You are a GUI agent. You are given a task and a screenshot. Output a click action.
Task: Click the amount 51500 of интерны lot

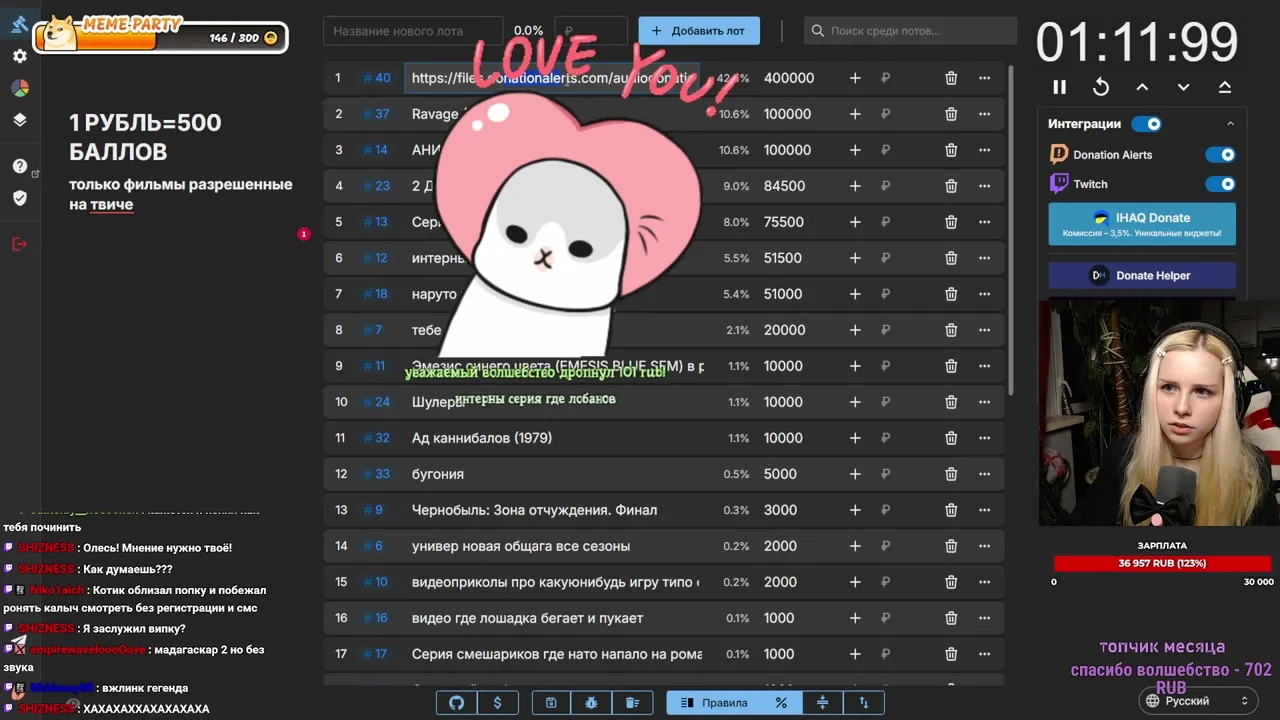(x=783, y=258)
